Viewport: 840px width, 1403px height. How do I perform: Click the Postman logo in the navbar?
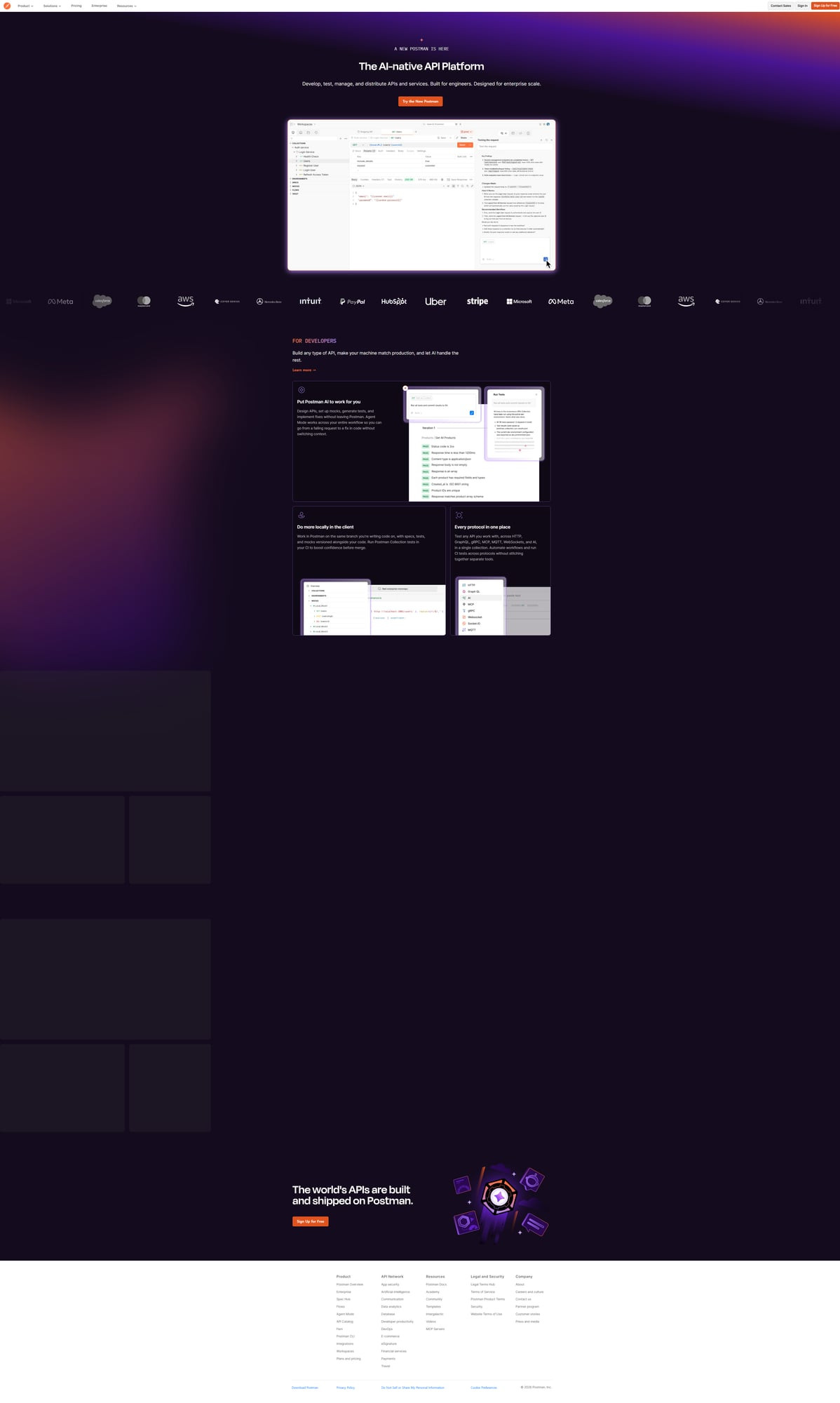7,6
